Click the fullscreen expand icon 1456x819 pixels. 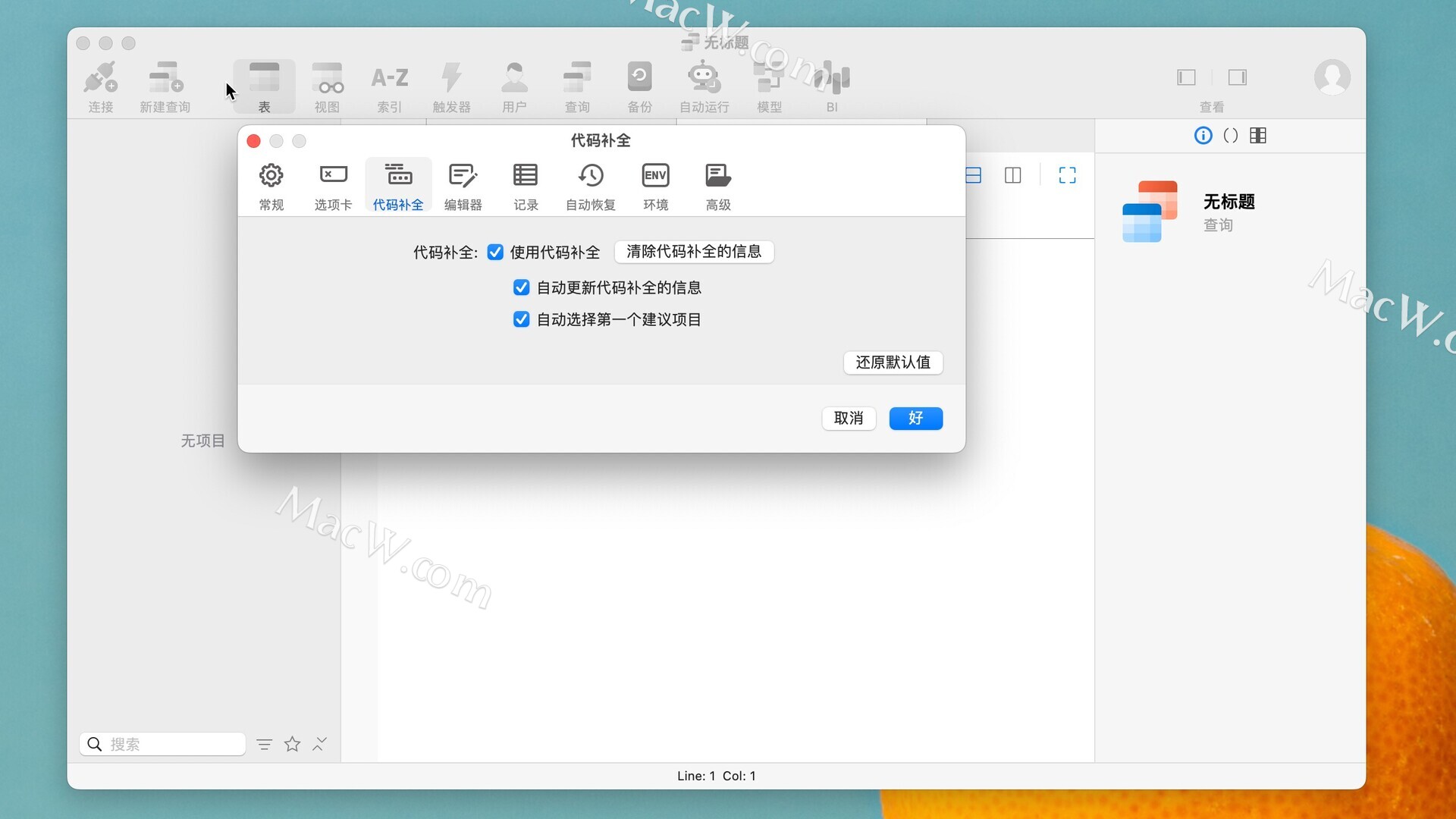[1067, 176]
